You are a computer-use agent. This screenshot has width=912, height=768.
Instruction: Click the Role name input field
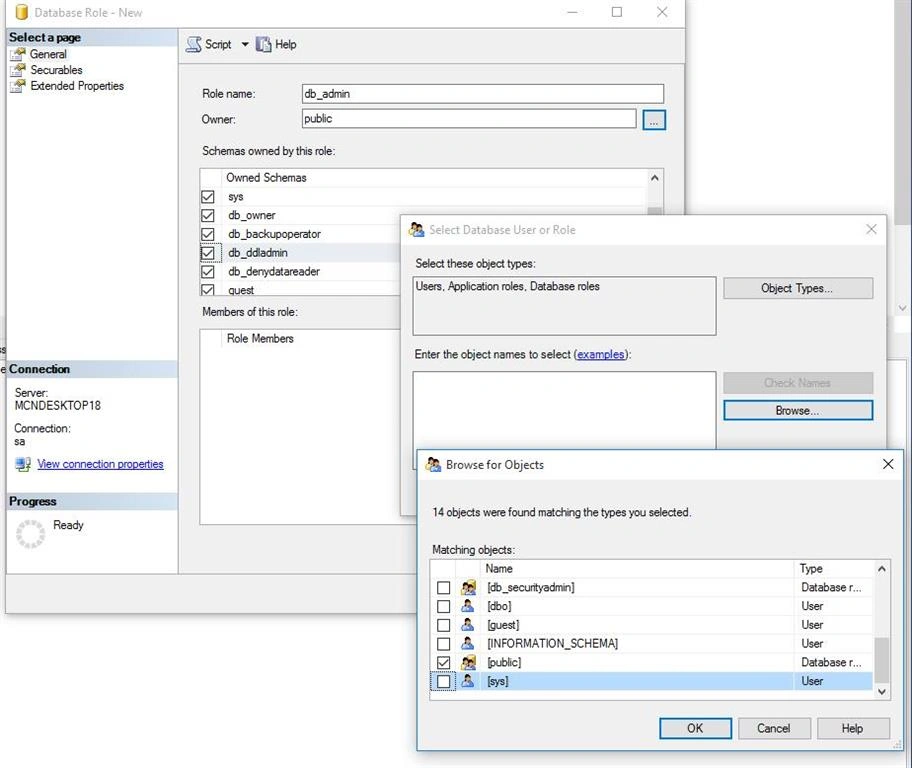click(483, 94)
